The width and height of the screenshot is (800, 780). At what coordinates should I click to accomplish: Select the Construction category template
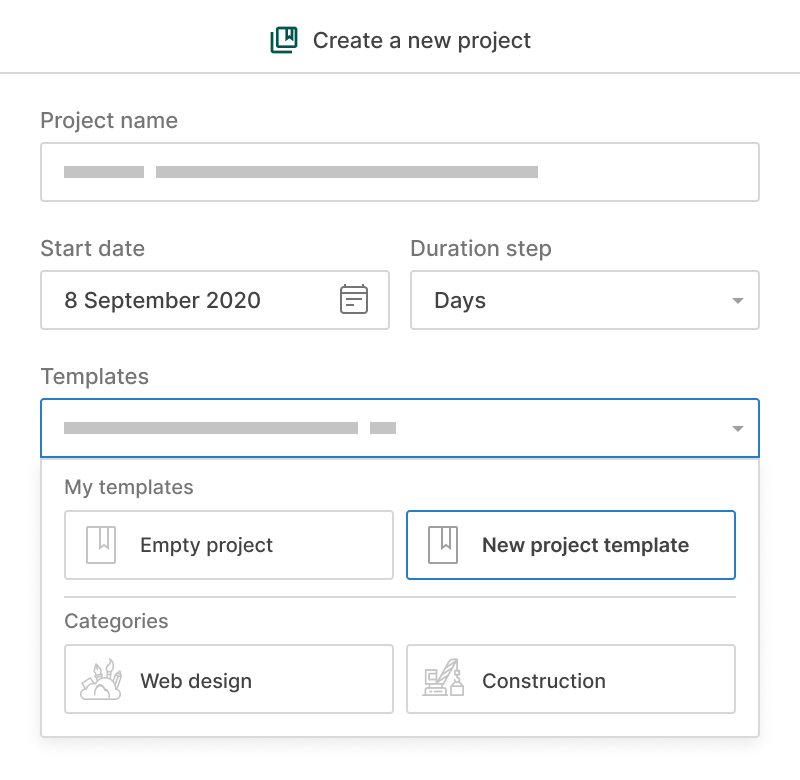(x=571, y=679)
